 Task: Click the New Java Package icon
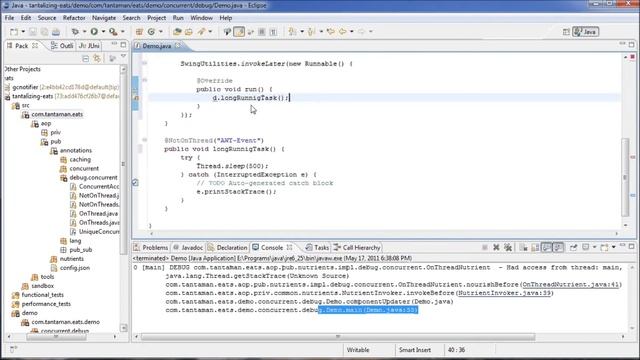click(139, 31)
